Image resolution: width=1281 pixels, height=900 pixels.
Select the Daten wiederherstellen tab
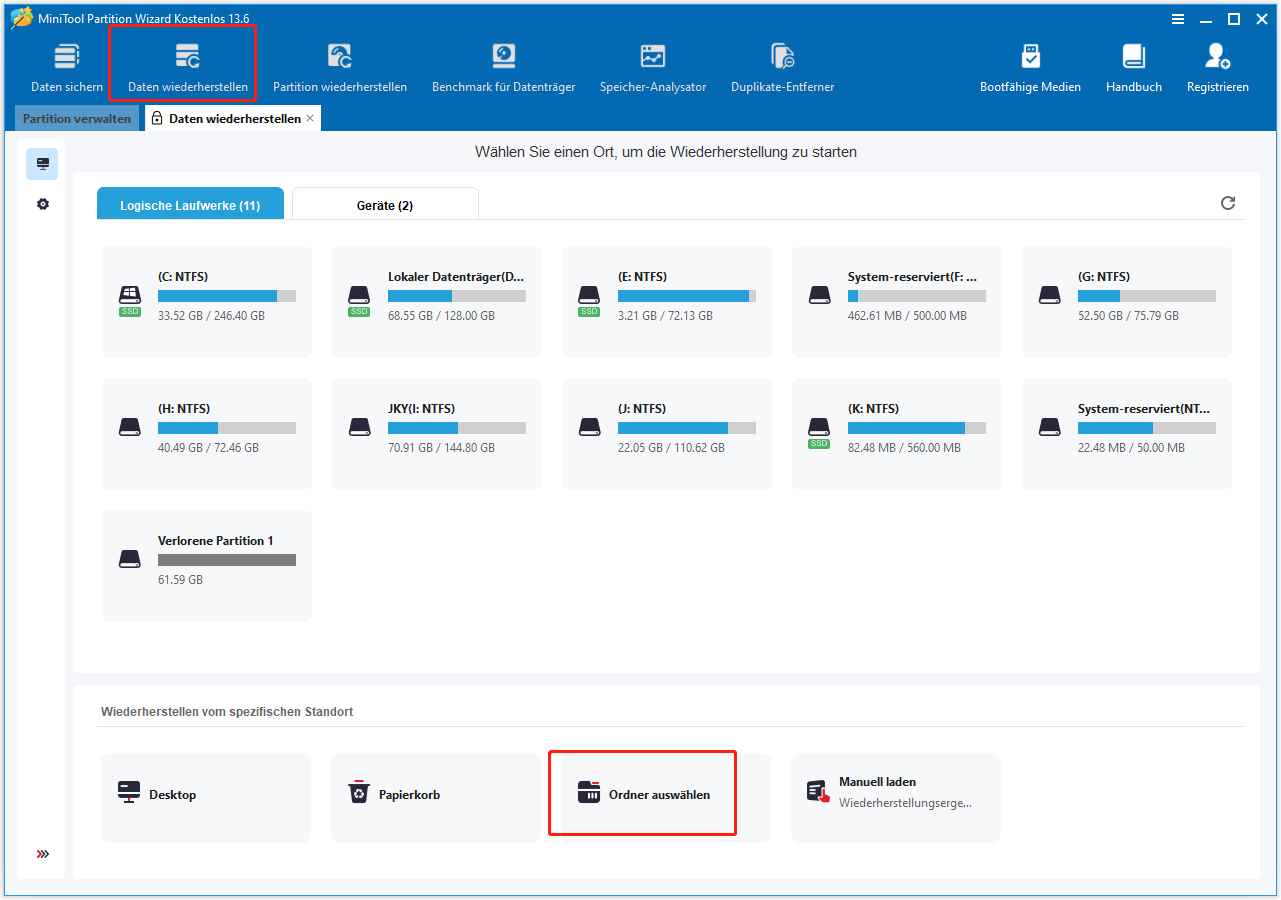click(234, 118)
